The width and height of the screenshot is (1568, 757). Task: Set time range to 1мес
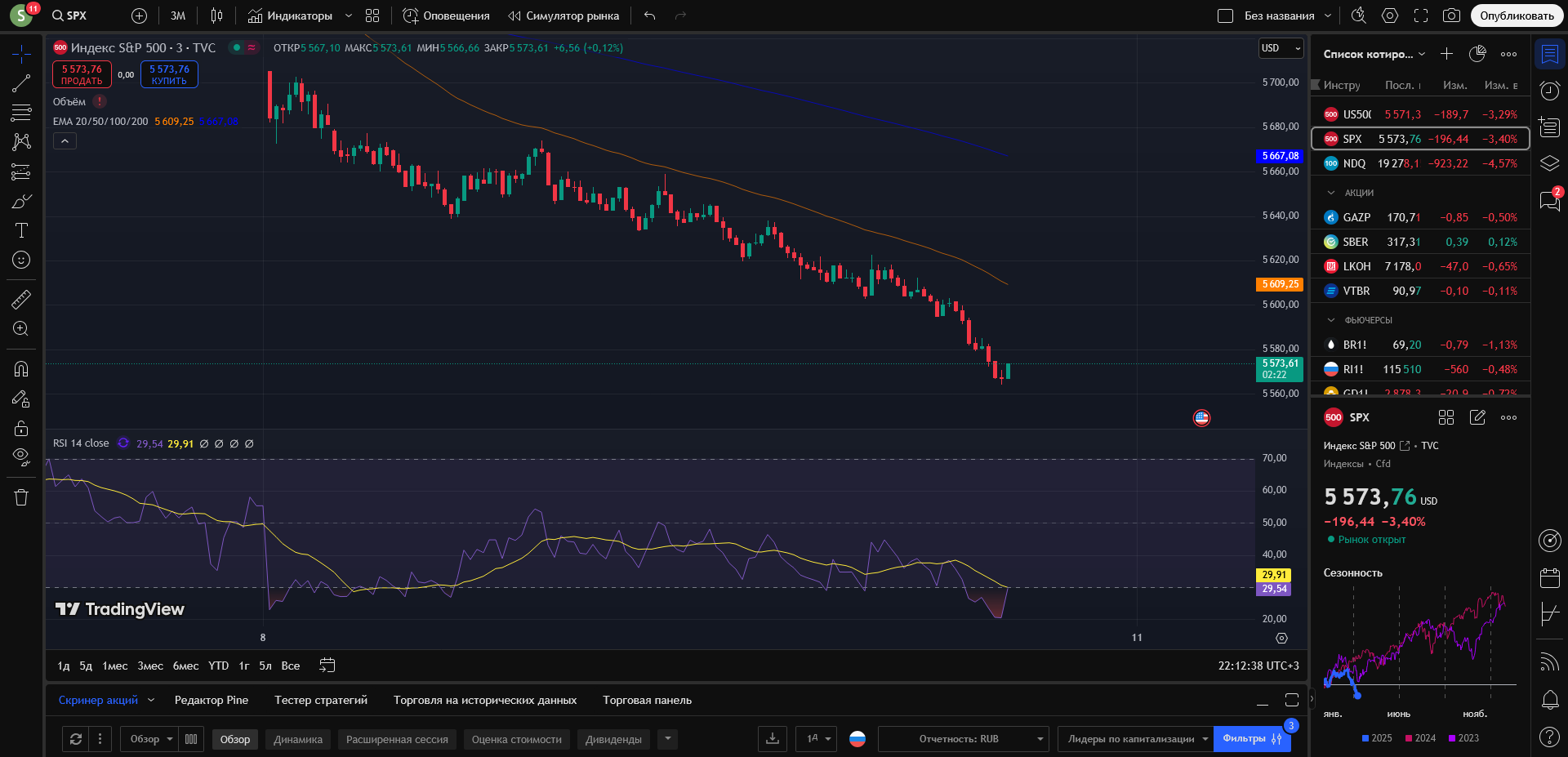[x=114, y=666]
